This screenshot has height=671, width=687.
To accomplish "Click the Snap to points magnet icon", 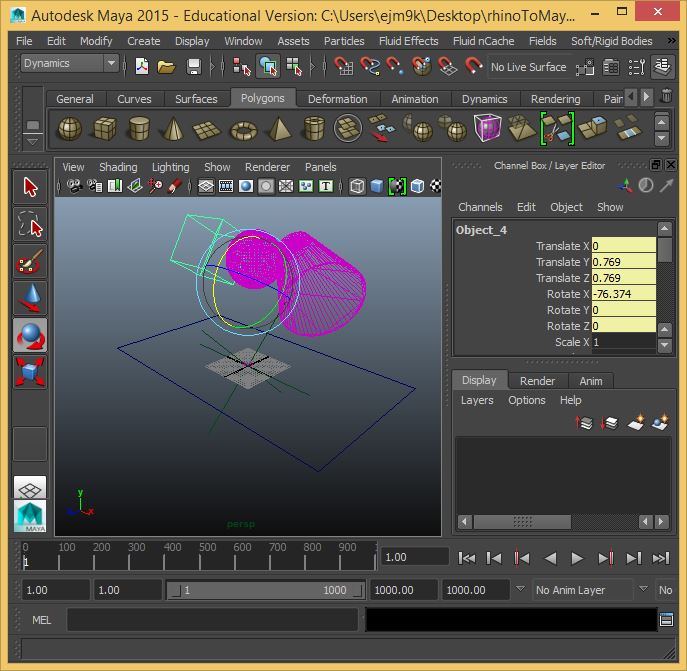I will click(395, 67).
